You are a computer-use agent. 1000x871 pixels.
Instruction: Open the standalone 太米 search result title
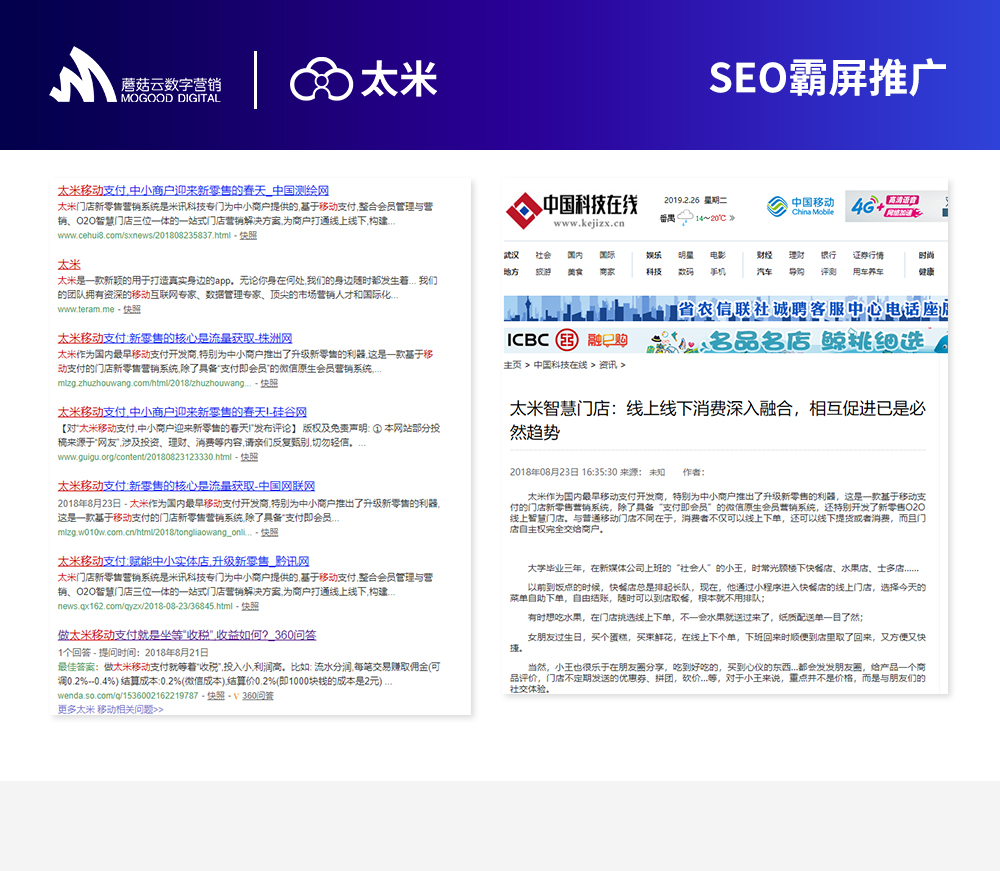[x=70, y=264]
